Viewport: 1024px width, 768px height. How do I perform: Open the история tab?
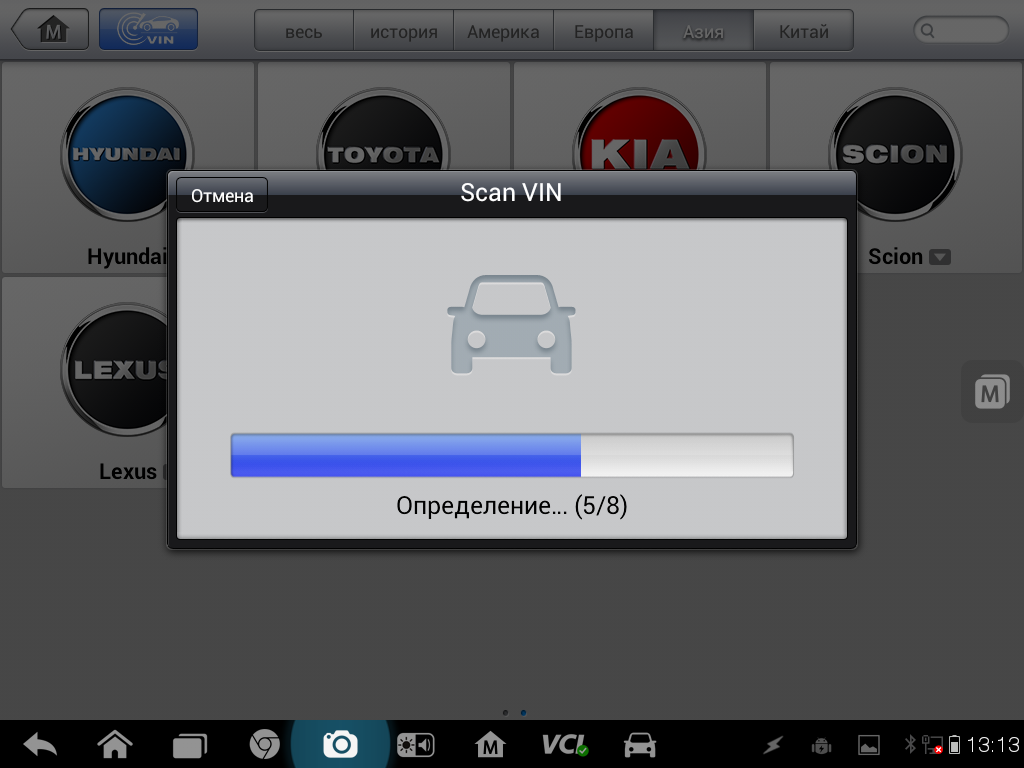point(403,31)
